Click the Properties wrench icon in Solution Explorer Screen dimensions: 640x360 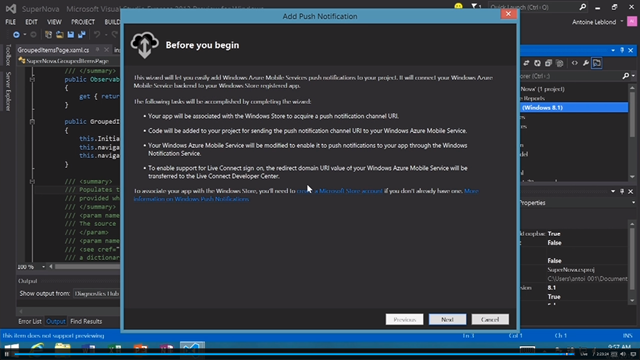(586, 63)
